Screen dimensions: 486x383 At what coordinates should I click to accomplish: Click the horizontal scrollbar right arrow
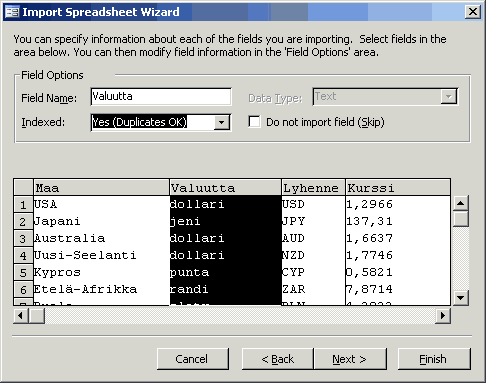[443, 315]
